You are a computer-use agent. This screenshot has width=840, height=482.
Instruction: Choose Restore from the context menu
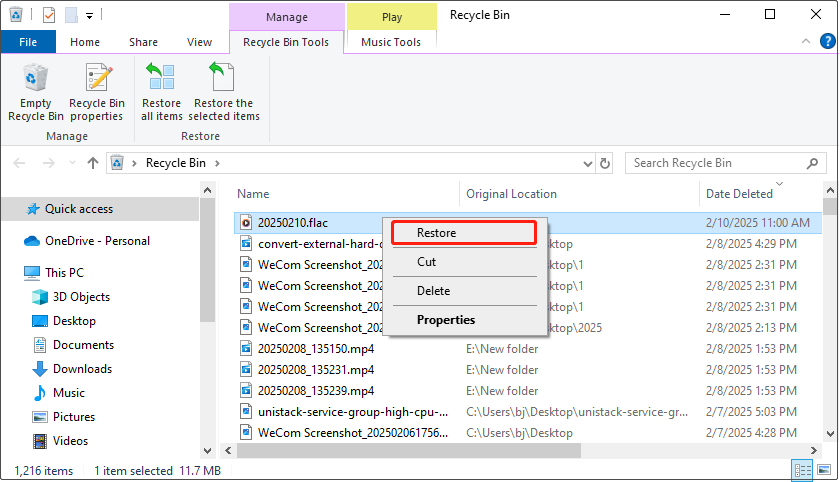(x=464, y=233)
